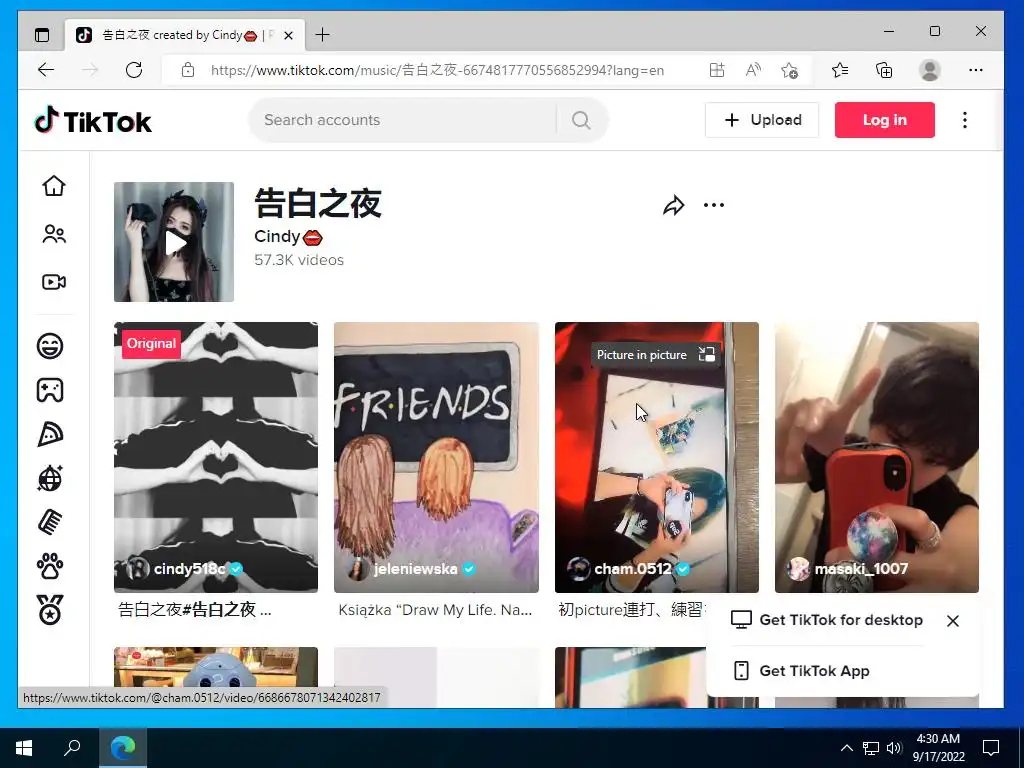Open the Cindy creator link

288,236
